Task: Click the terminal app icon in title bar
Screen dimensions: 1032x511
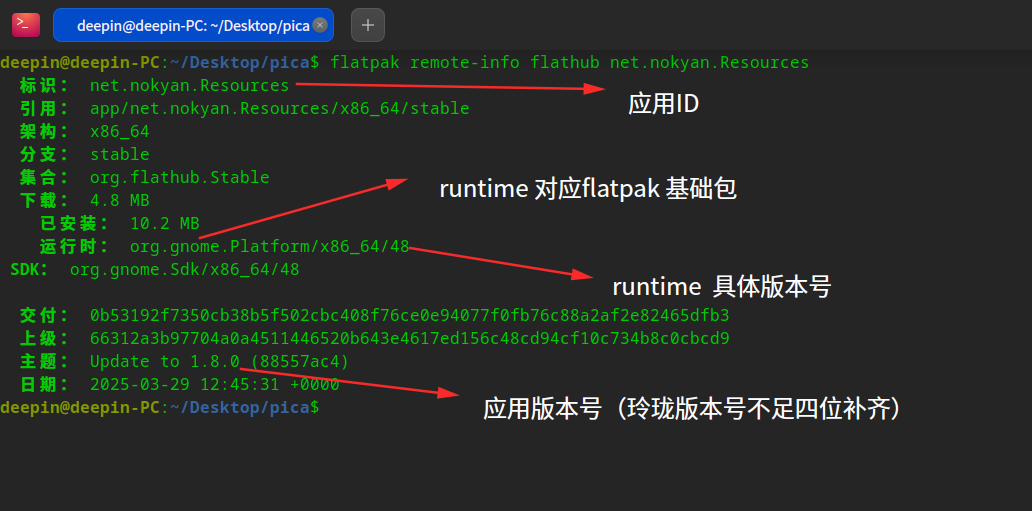Action: tap(26, 24)
